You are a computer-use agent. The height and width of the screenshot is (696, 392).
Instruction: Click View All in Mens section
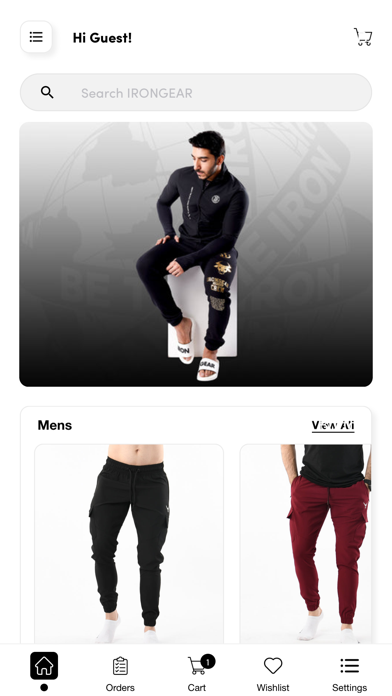click(x=333, y=426)
